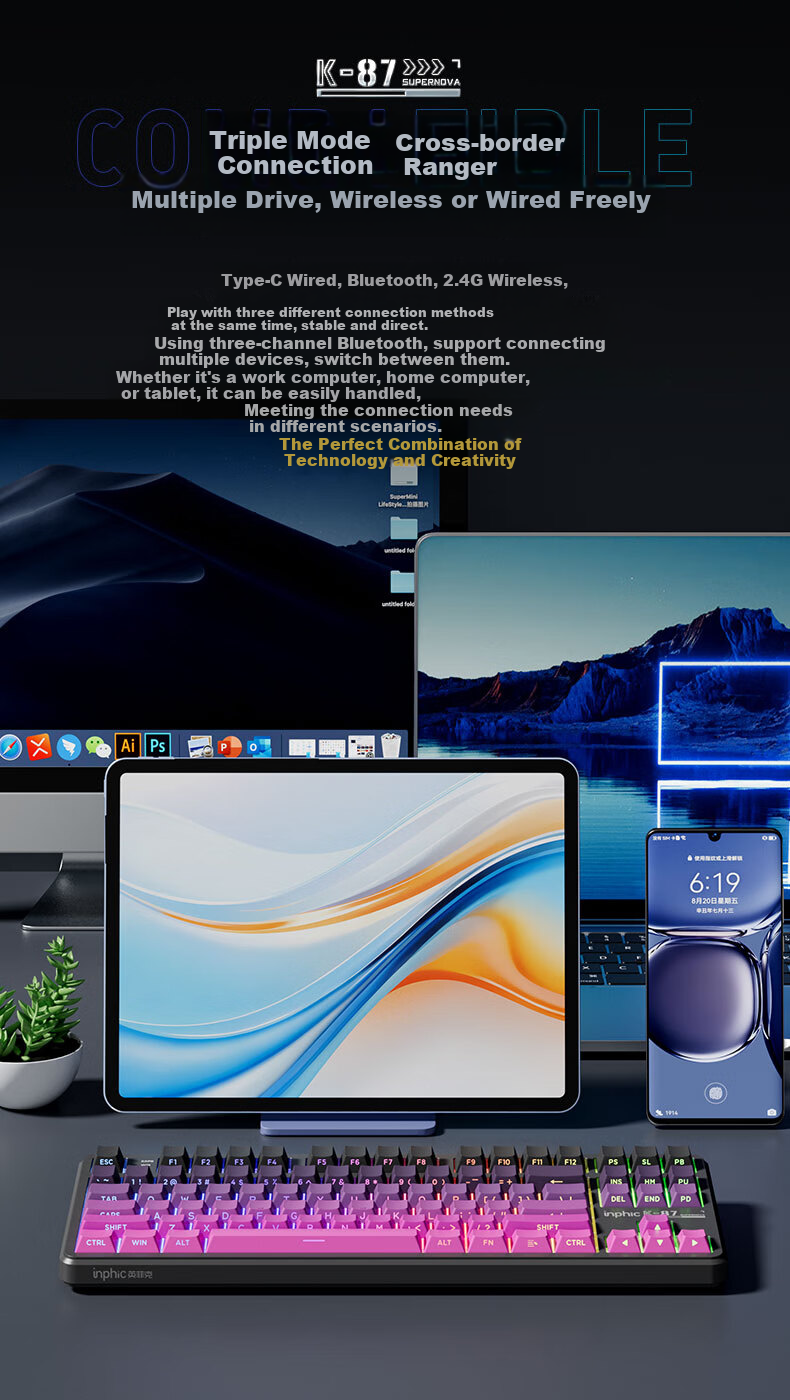The image size is (790, 1400).
Task: Tap the fingerprint sensor on the phone
Action: 714,1093
